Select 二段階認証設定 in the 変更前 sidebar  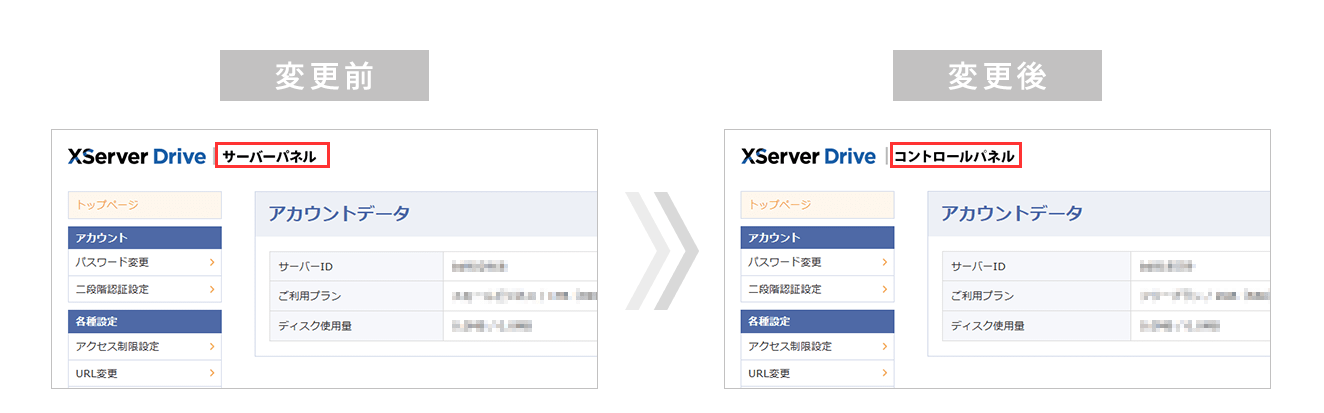(112, 289)
